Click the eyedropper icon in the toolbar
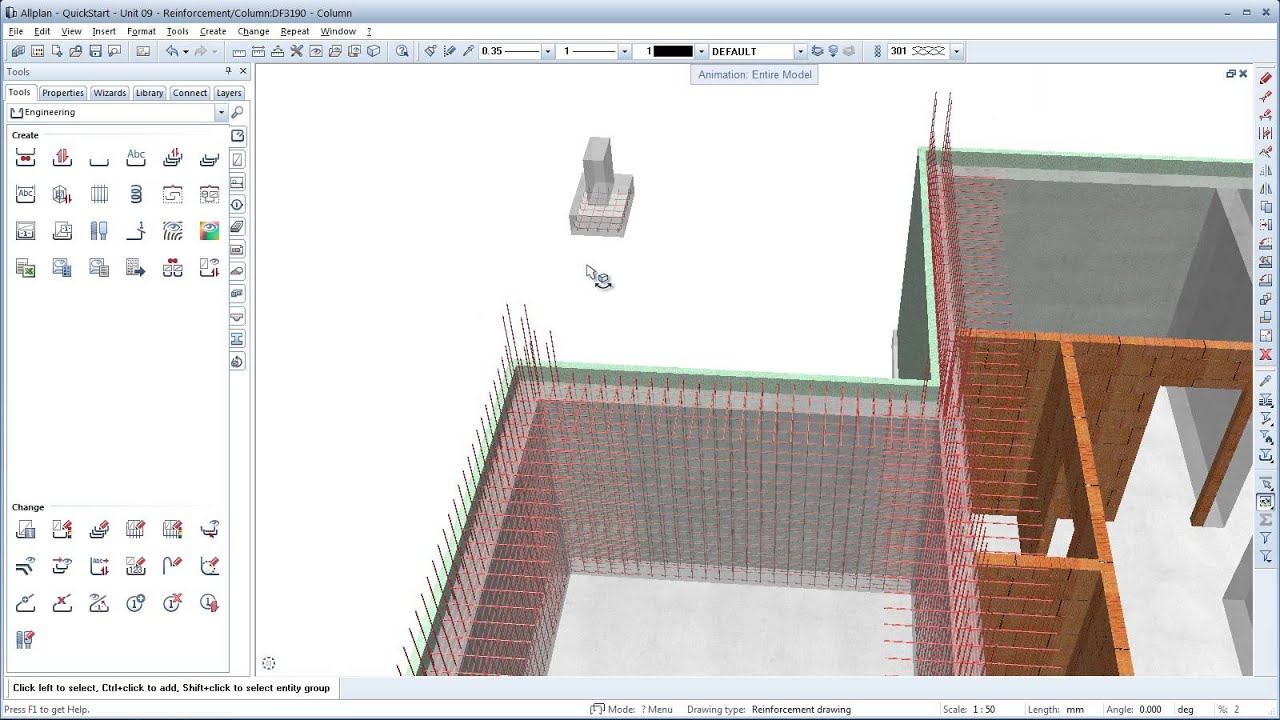The height and width of the screenshot is (720, 1280). [467, 51]
